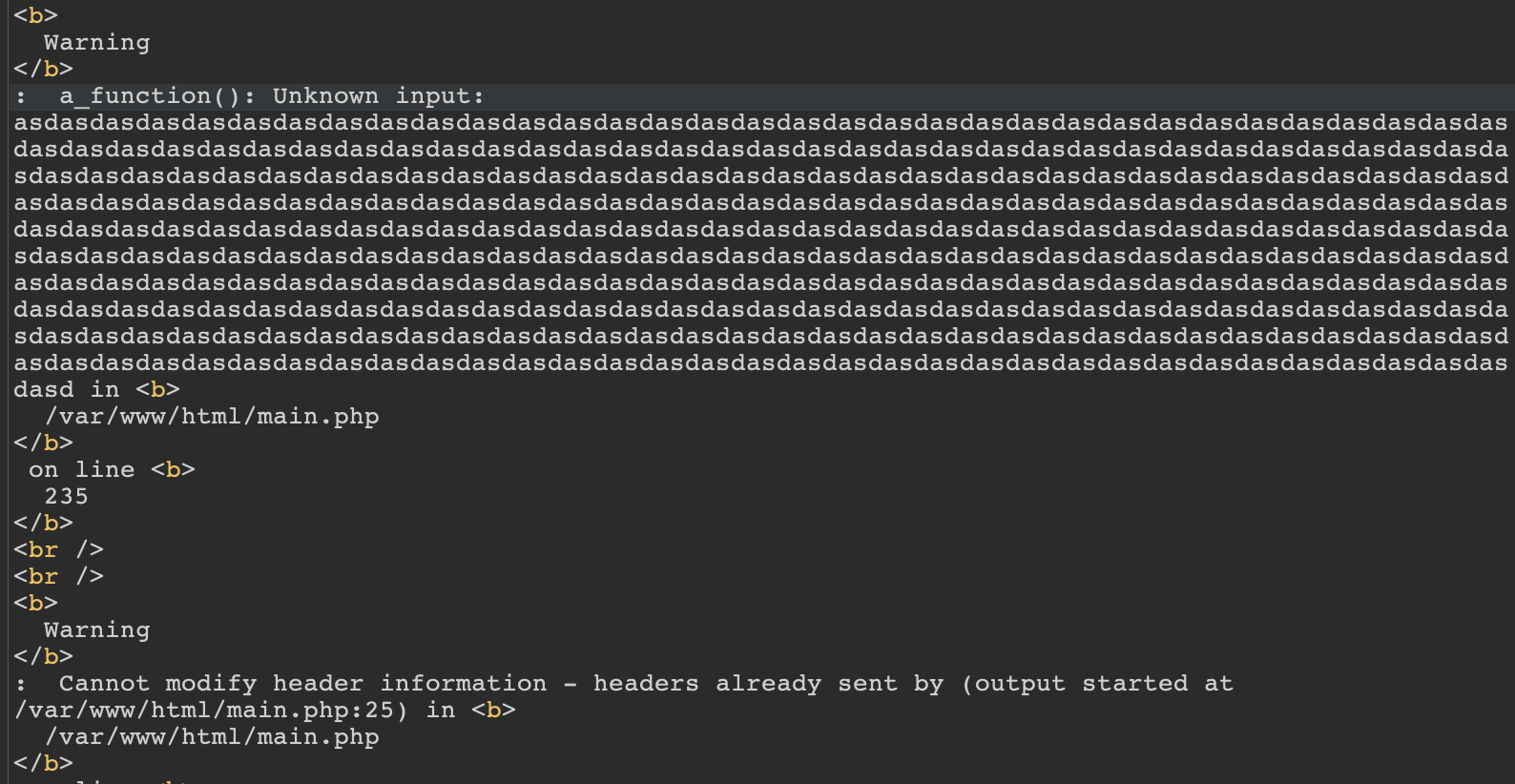Click the words "headers already sent by"

tap(768, 684)
